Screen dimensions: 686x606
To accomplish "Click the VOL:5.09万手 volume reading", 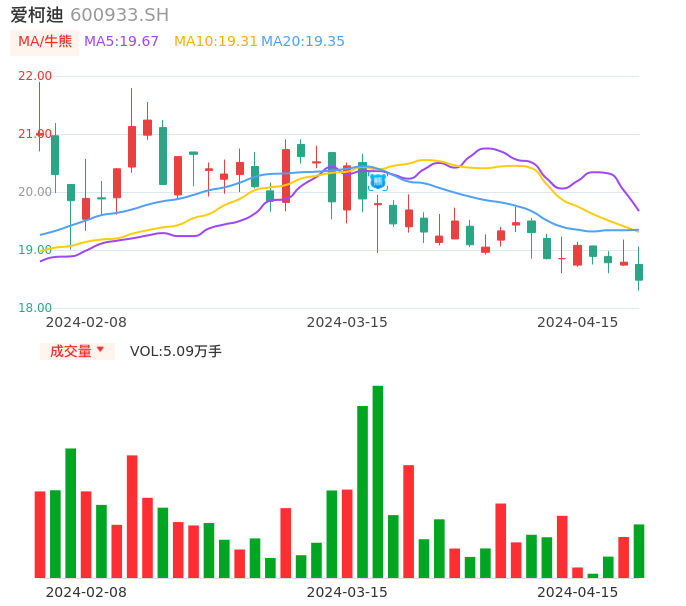I will [175, 351].
